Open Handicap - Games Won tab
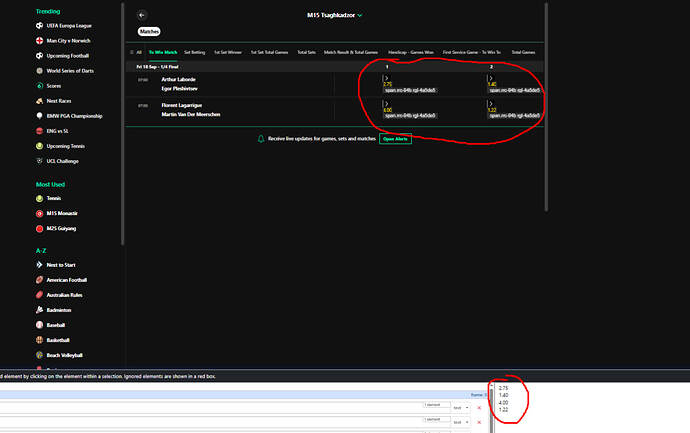690x433 pixels. (411, 52)
